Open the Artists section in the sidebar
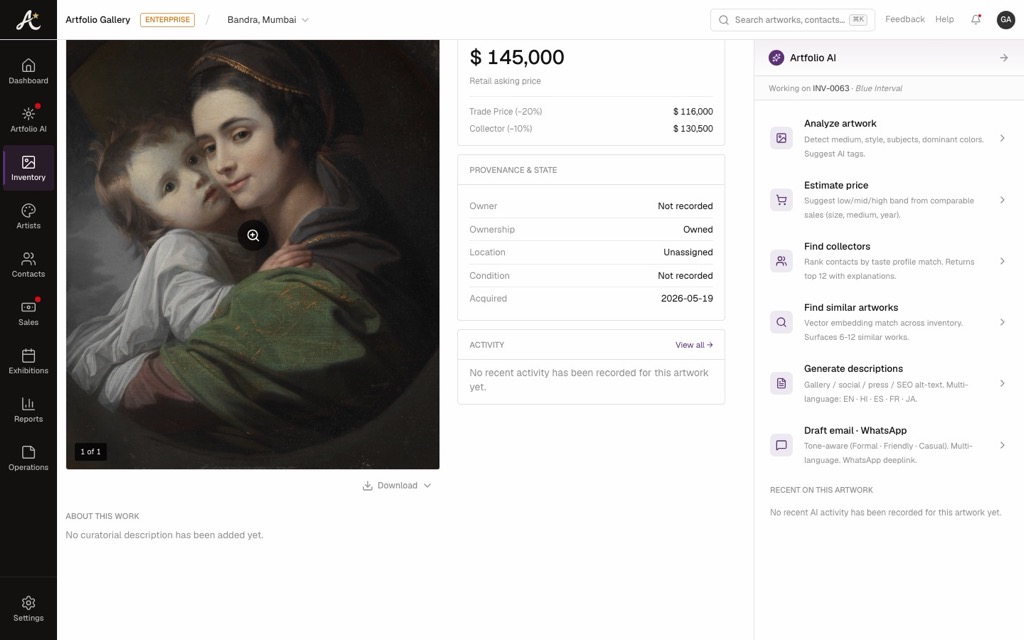1024x640 pixels. 28,217
